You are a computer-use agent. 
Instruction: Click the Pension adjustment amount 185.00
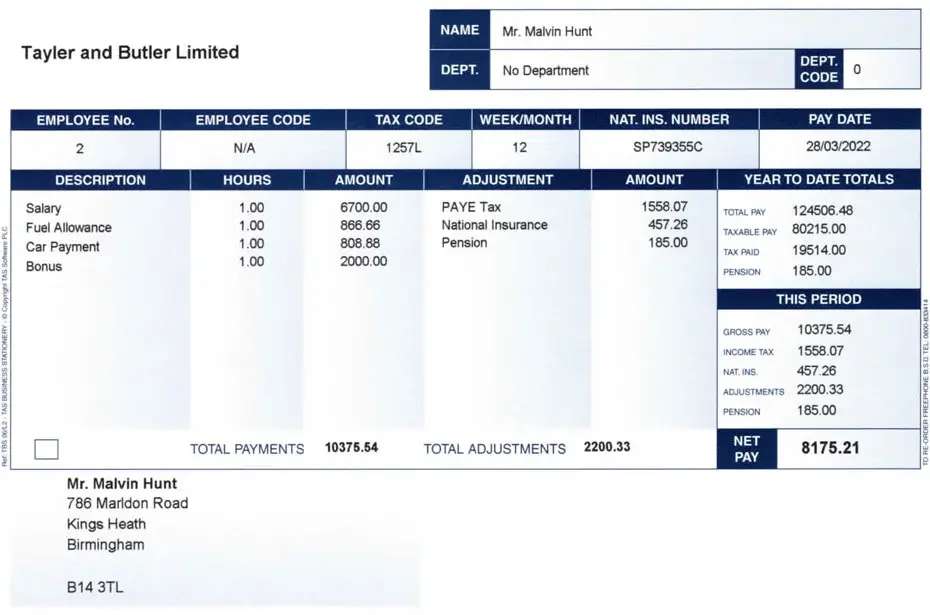pyautogui.click(x=668, y=243)
